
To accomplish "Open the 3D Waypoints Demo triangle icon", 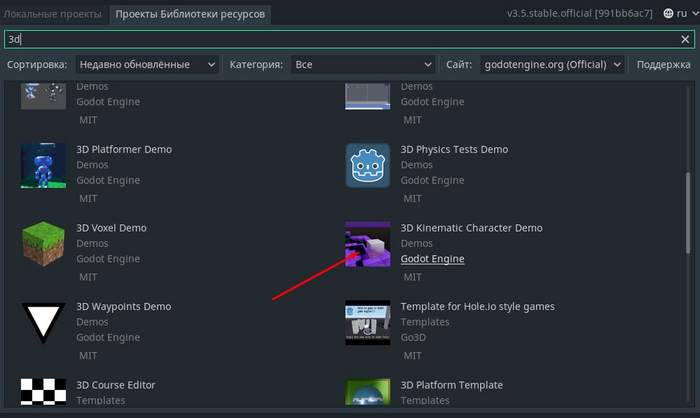I will coord(43,322).
